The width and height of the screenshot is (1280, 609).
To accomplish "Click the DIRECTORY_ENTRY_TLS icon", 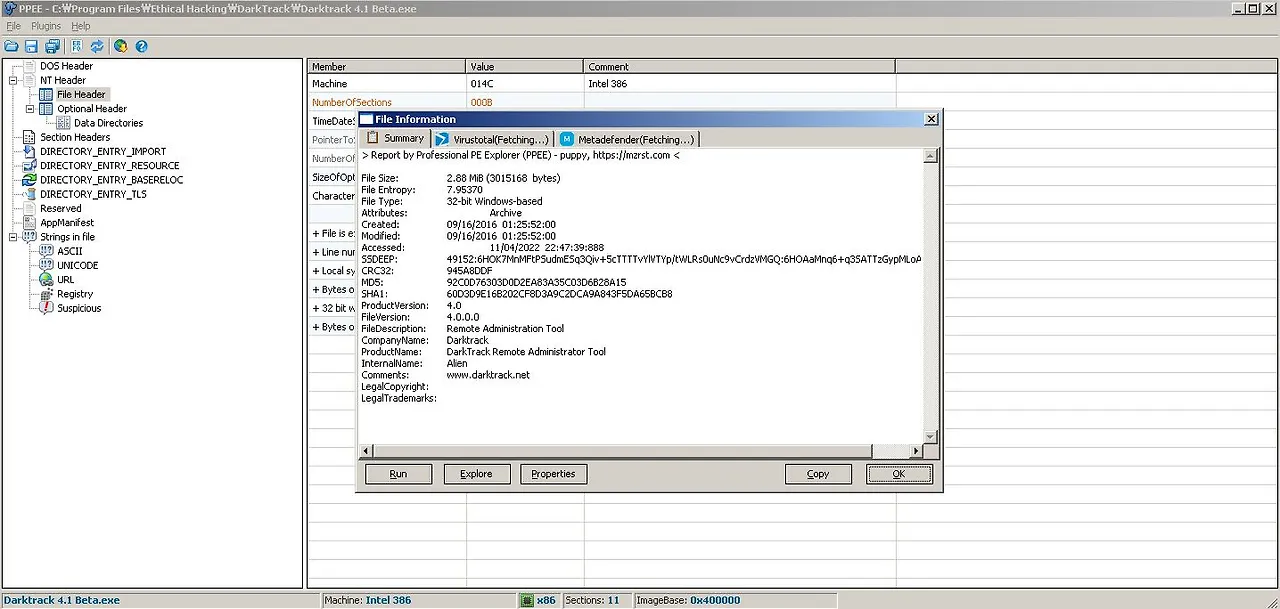I will [x=30, y=194].
